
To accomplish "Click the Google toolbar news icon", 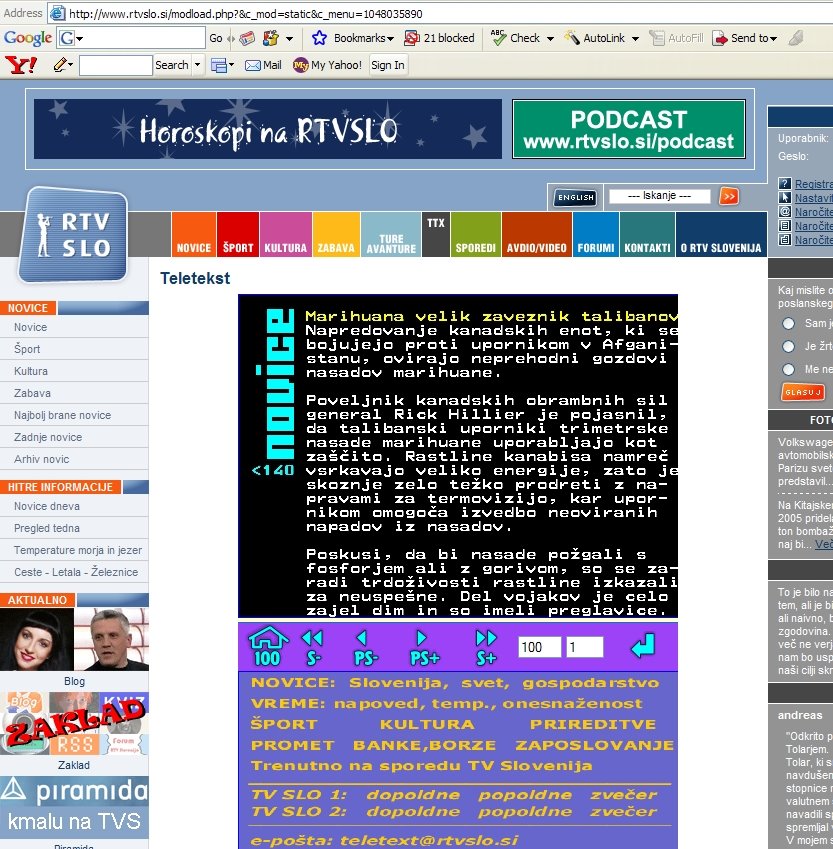I will 247,38.
